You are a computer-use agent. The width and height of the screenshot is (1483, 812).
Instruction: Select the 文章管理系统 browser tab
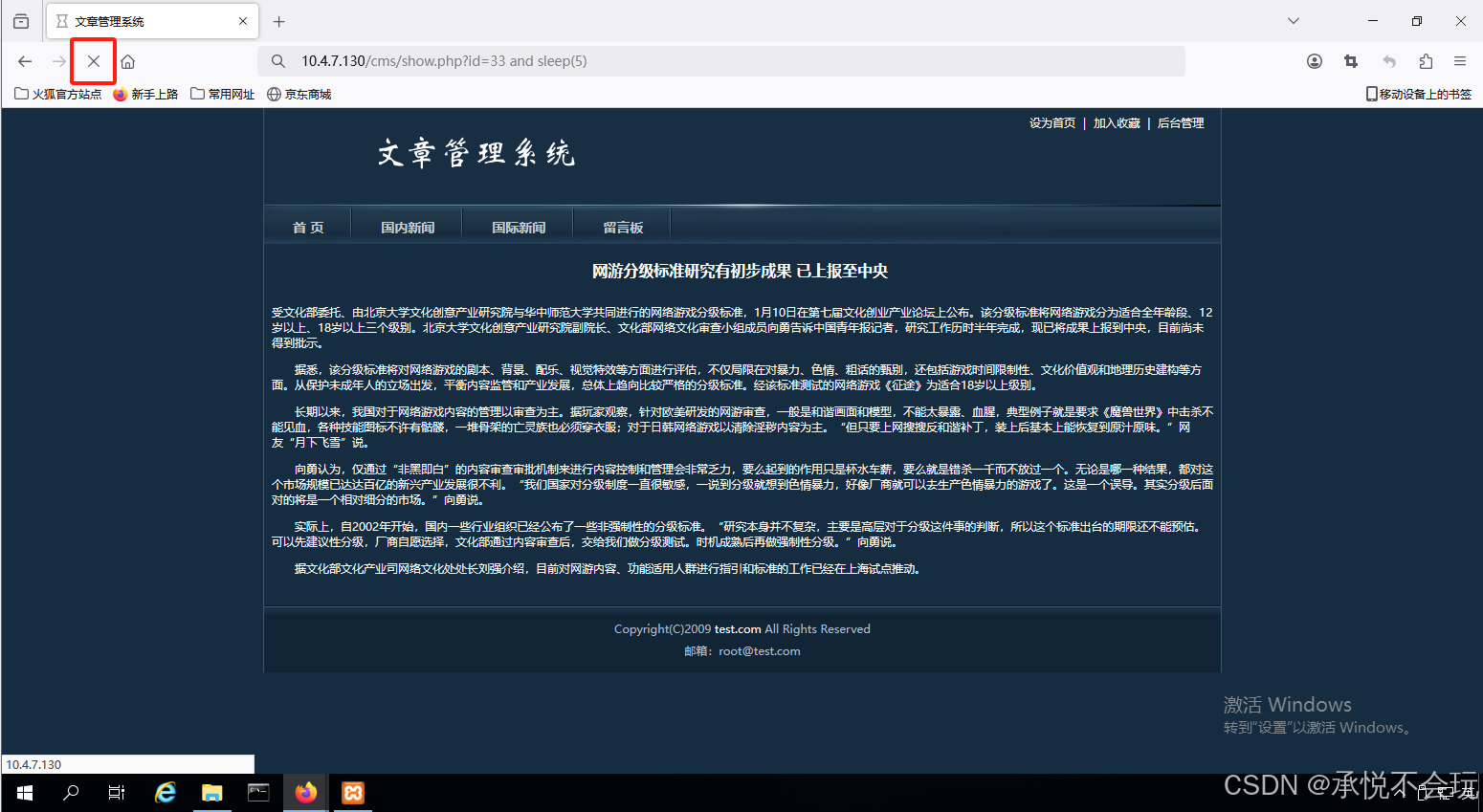(151, 21)
